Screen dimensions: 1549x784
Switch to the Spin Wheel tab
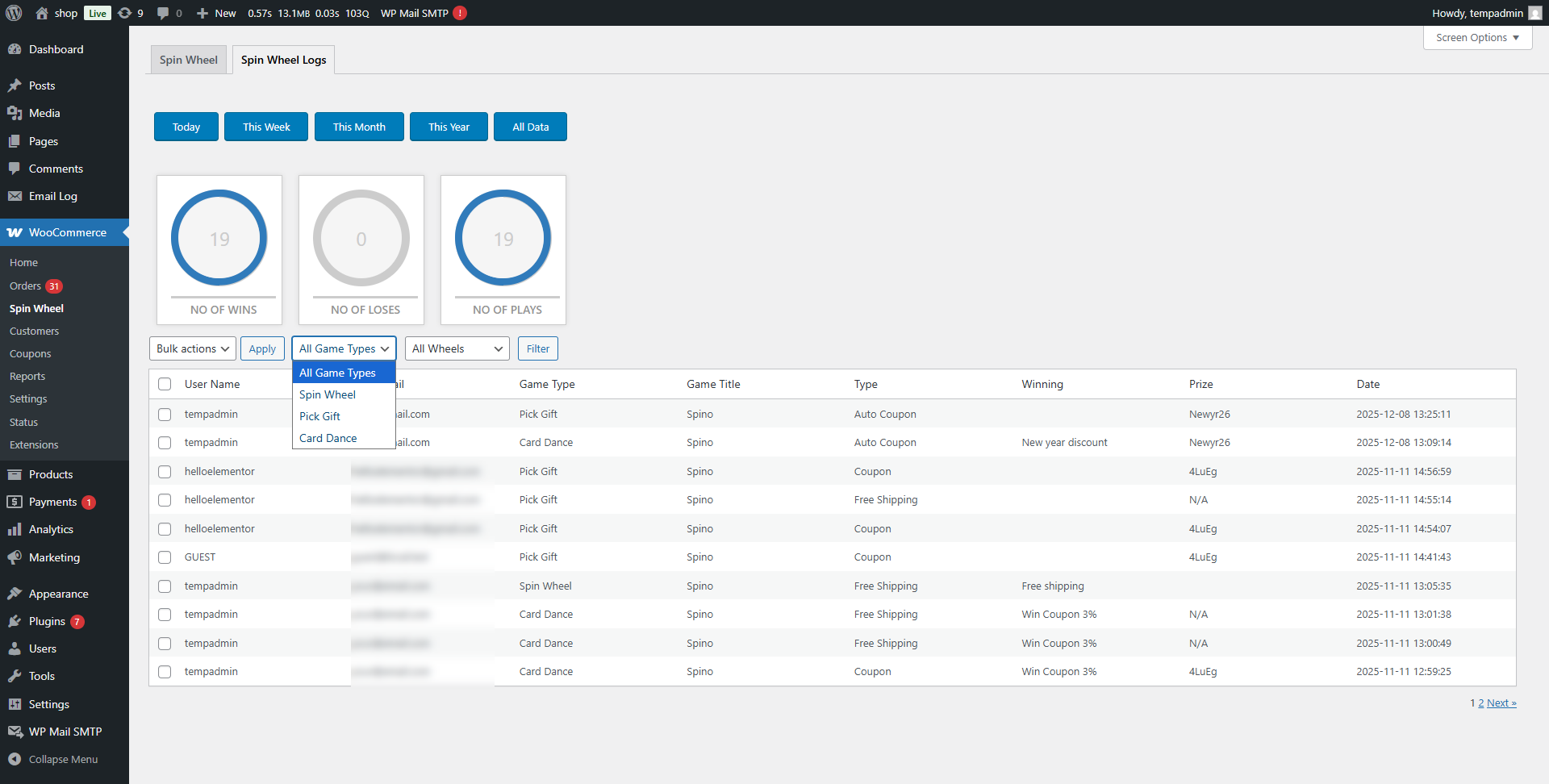(x=189, y=60)
